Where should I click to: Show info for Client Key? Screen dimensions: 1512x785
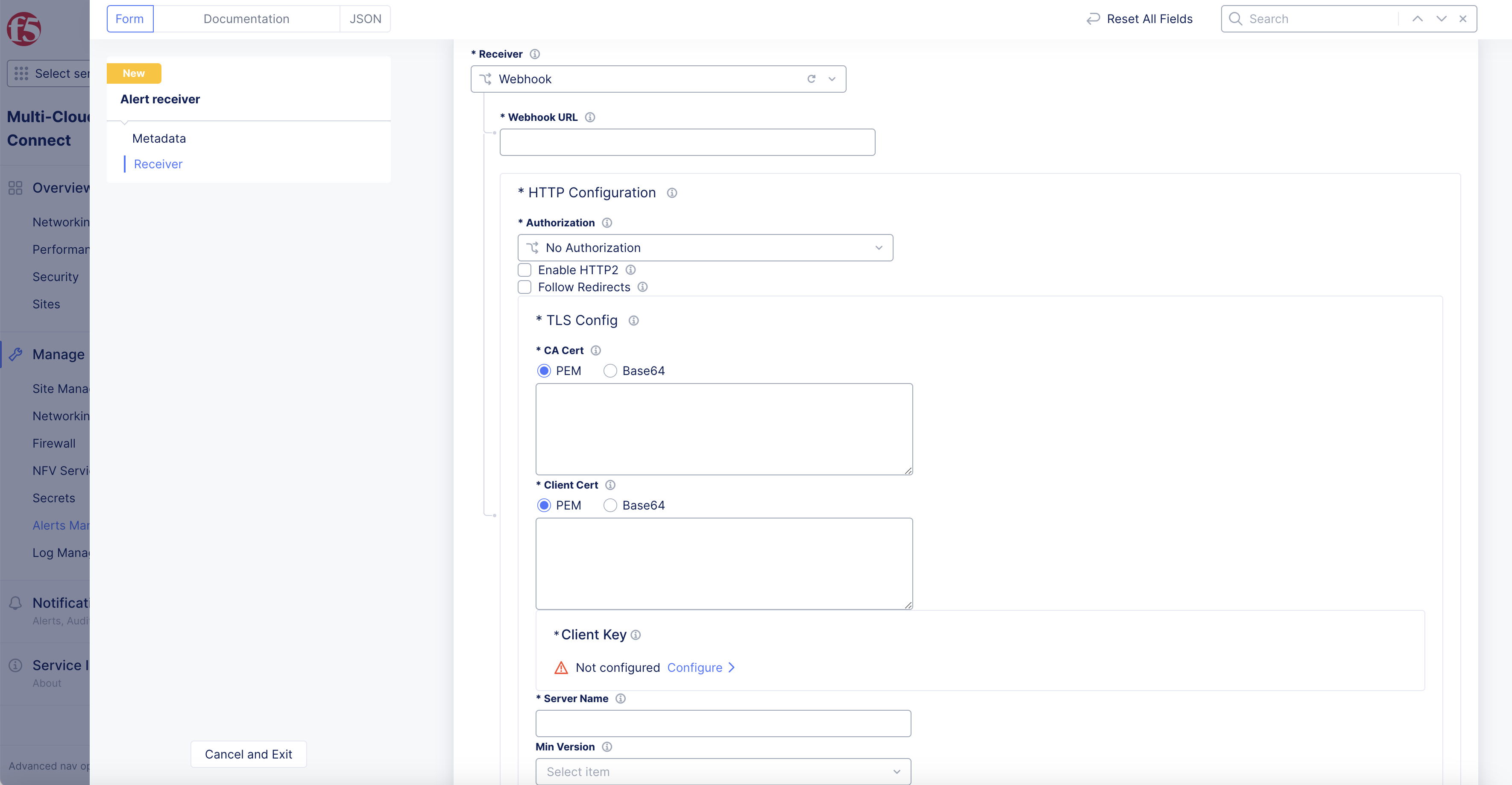[636, 635]
